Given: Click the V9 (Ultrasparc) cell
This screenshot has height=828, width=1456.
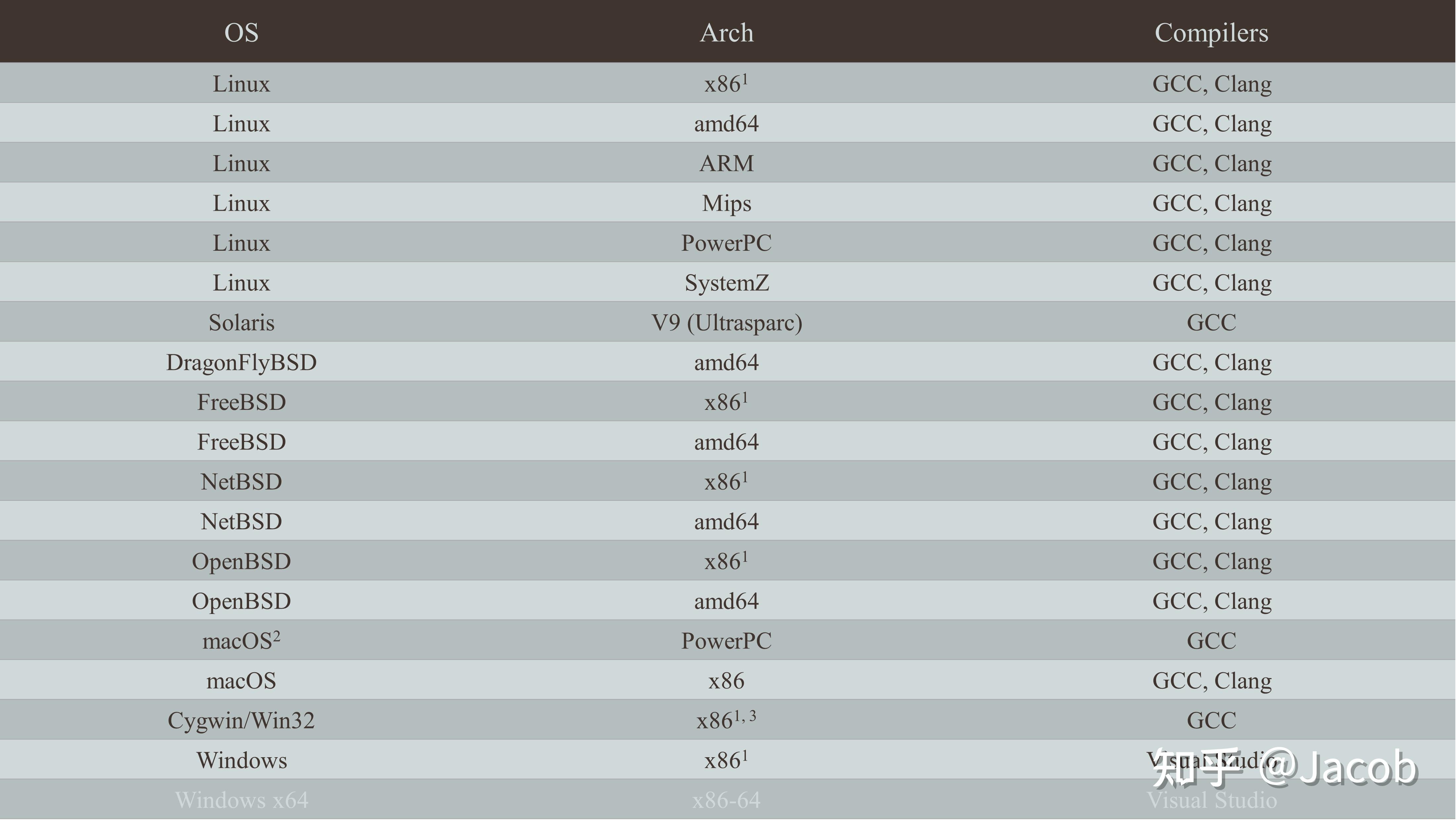Looking at the screenshot, I should point(726,323).
